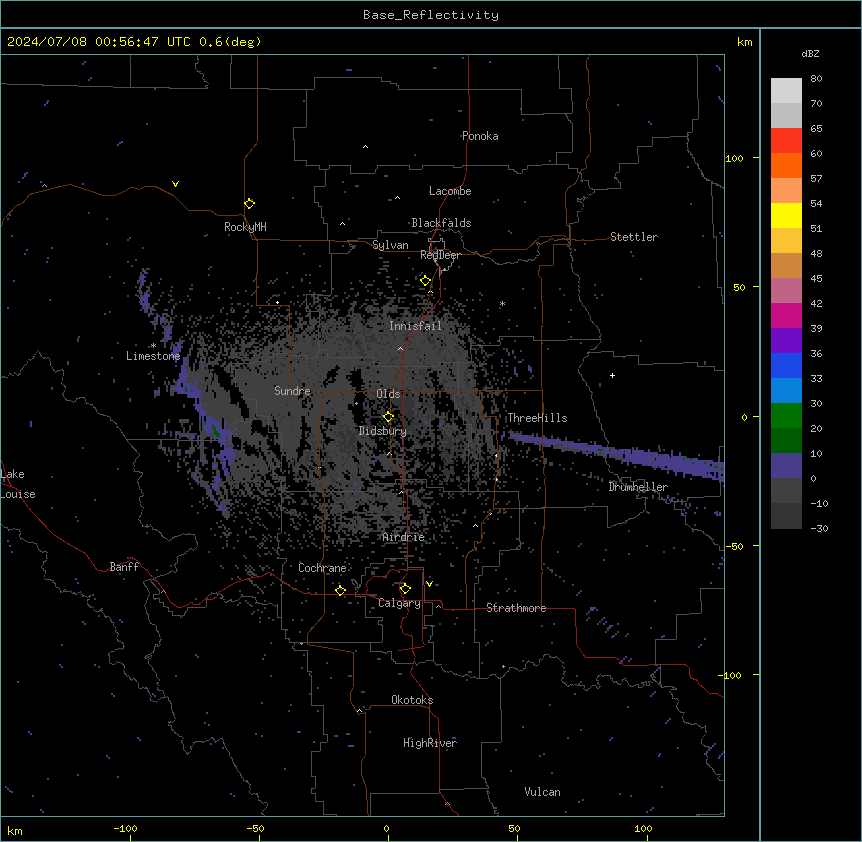862x842 pixels.
Task: Click the HighRiver label
Action: [x=430, y=743]
